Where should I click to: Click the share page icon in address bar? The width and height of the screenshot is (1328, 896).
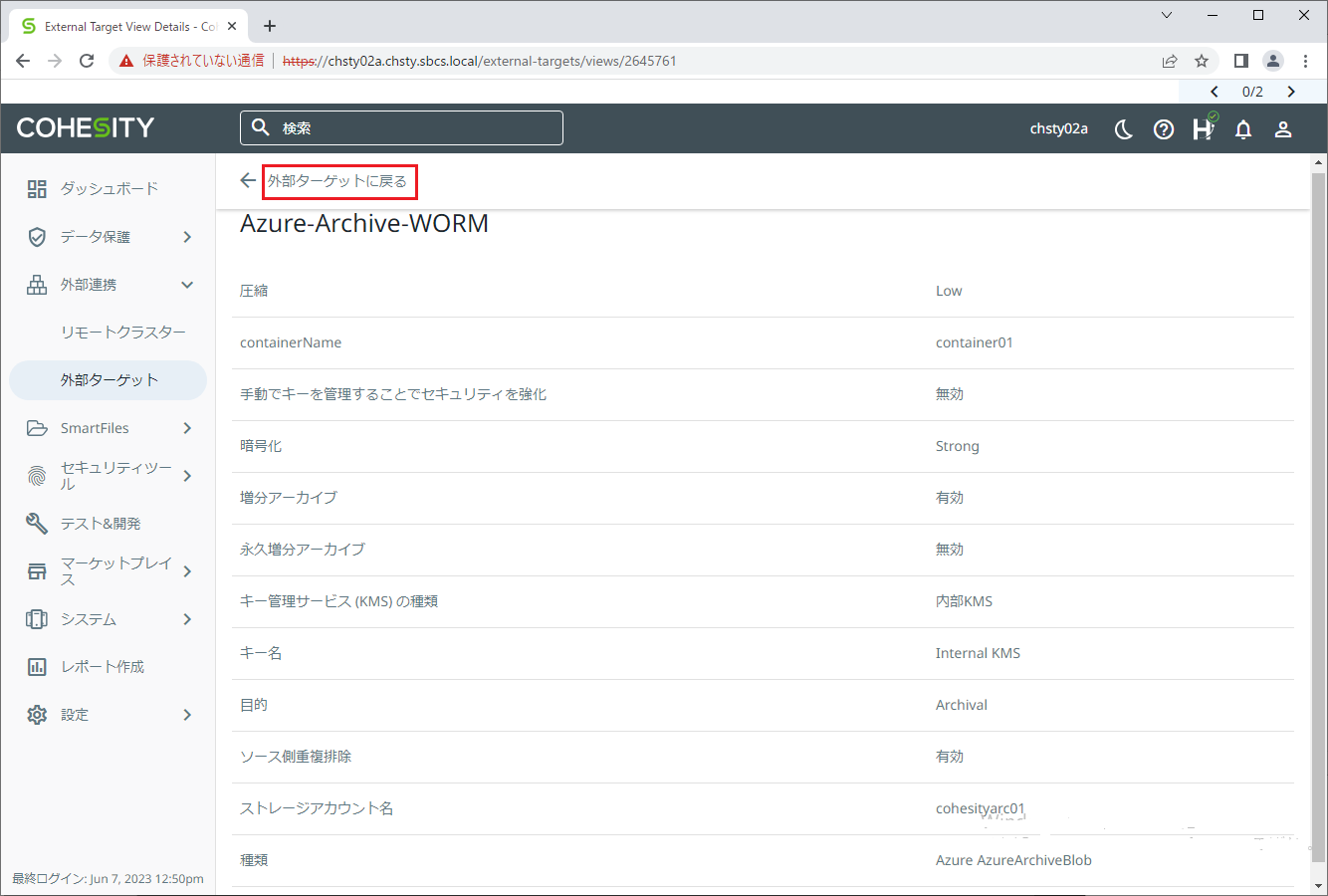tap(1170, 61)
